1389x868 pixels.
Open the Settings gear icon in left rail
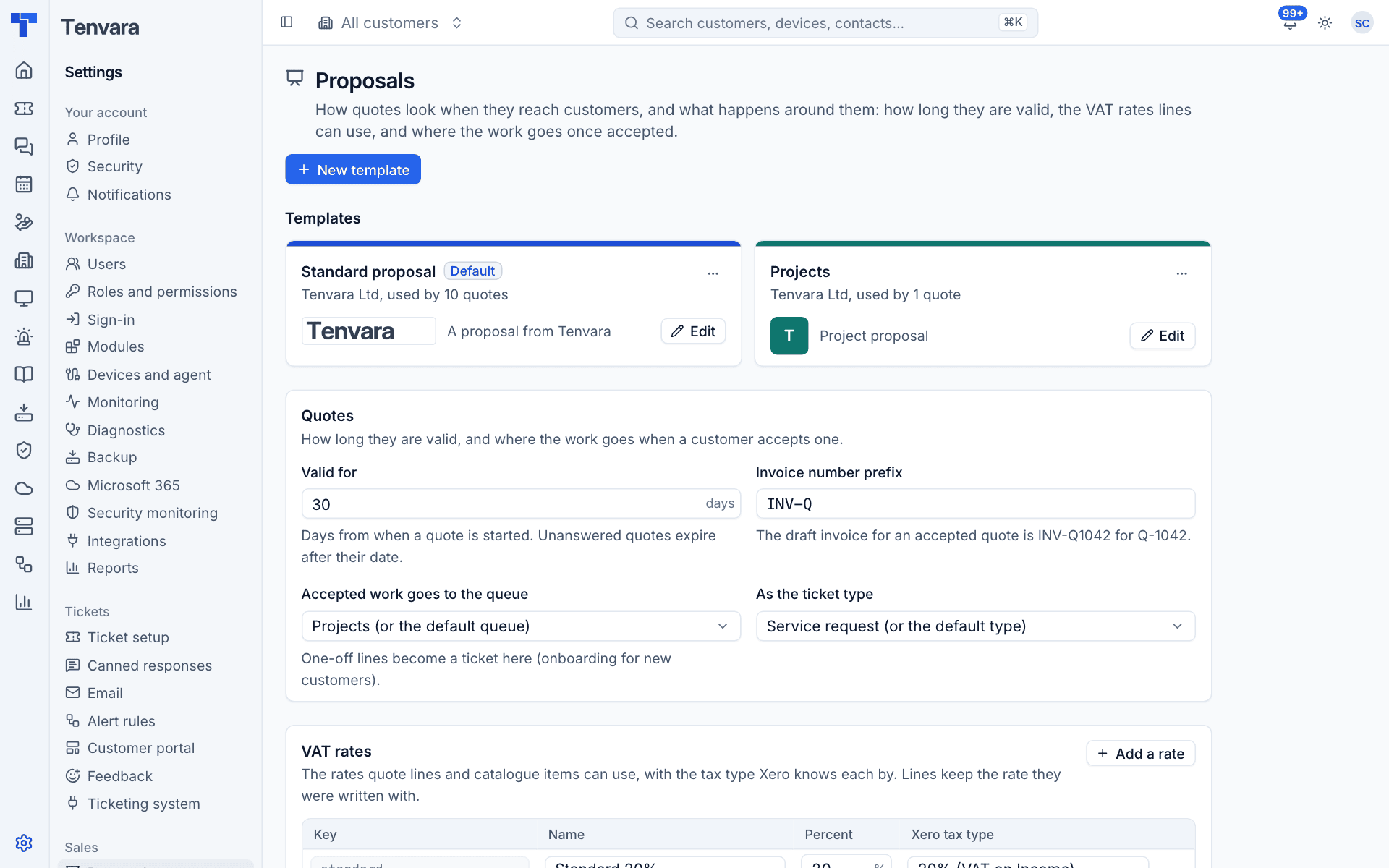click(x=24, y=843)
